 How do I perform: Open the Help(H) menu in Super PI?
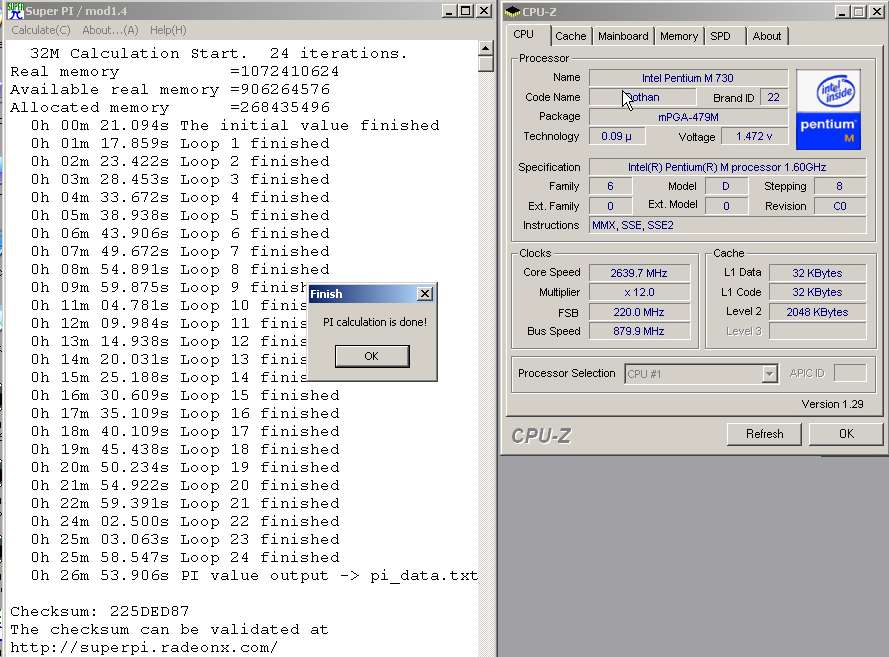click(168, 30)
